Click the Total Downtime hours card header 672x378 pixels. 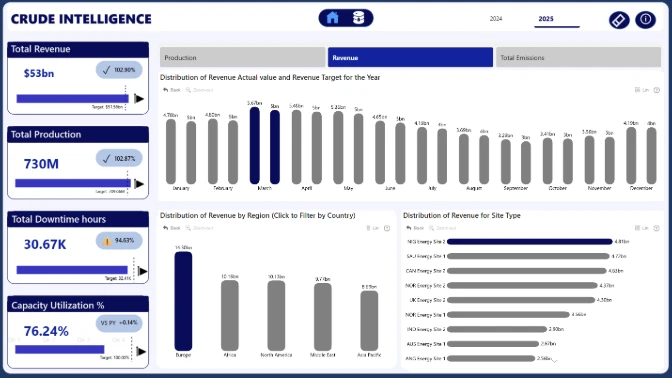78,219
